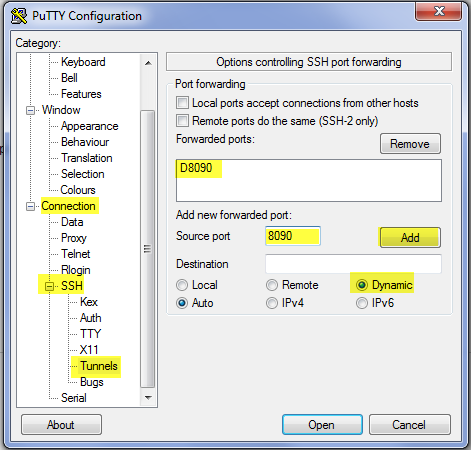Collapse the SSH tree node

point(49,286)
